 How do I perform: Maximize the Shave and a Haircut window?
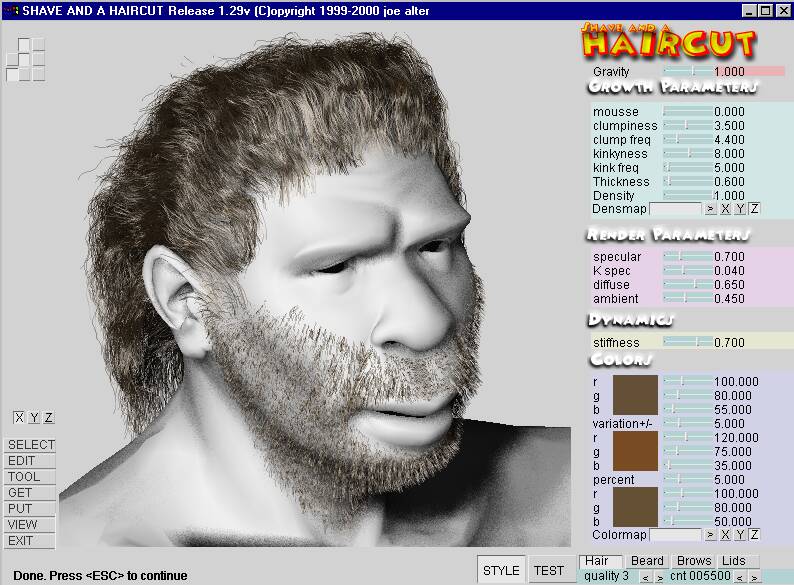pyautogui.click(x=766, y=11)
